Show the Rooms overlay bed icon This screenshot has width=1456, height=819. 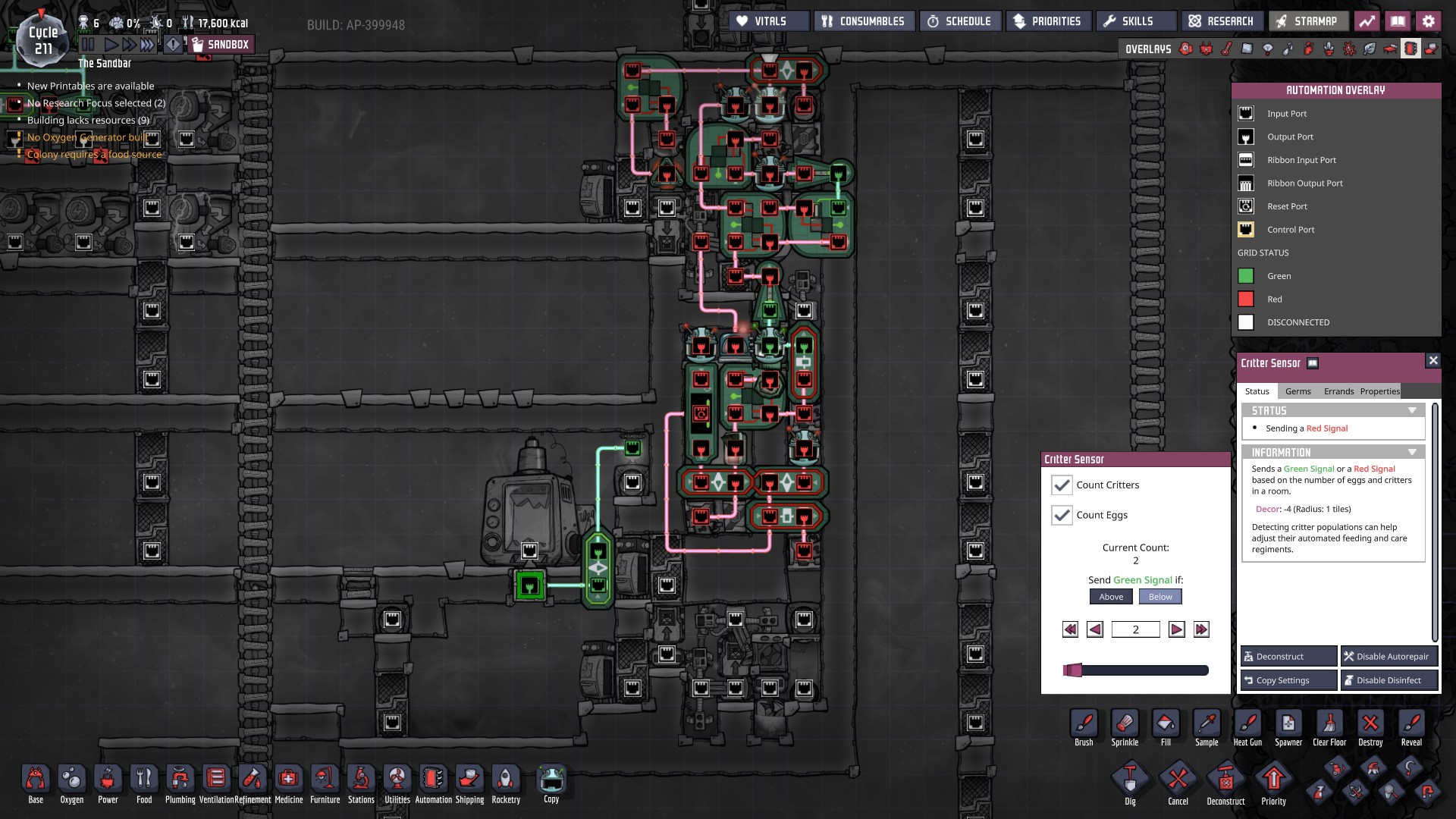pyautogui.click(x=1391, y=49)
